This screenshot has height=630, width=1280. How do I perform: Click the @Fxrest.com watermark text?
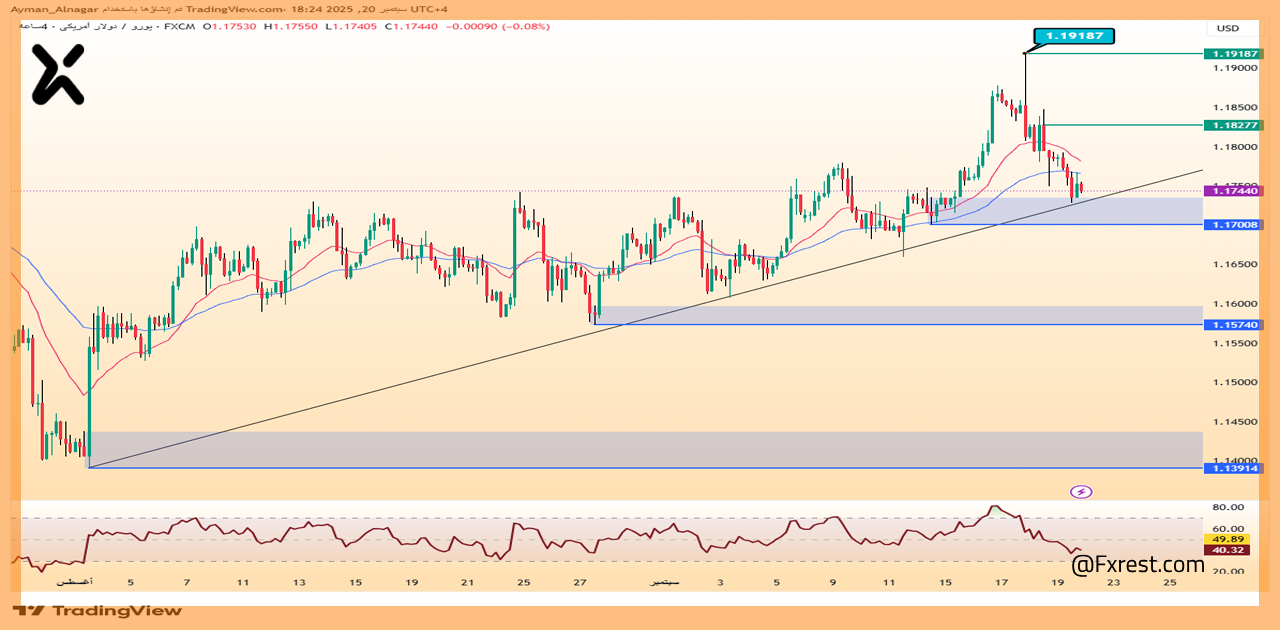tap(1138, 565)
